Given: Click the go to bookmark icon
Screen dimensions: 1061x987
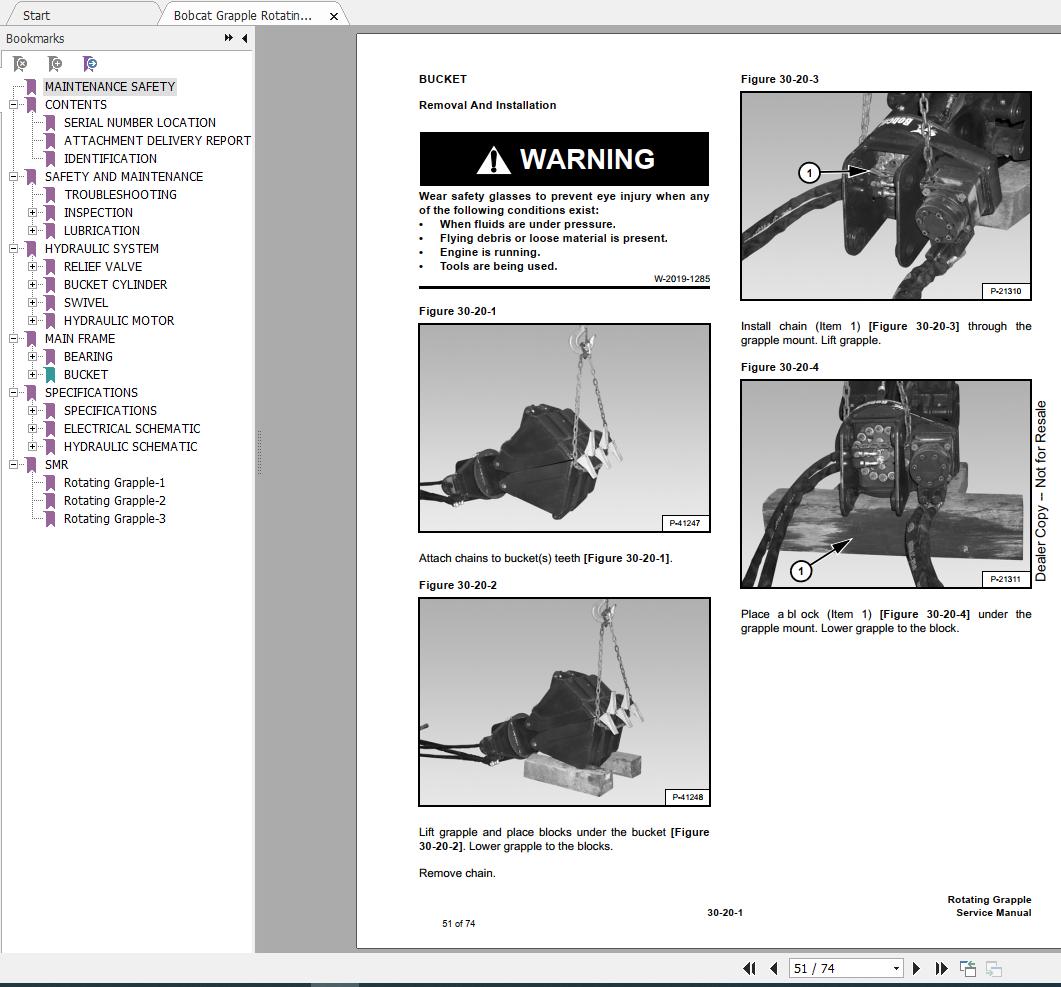Looking at the screenshot, I should coord(90,63).
